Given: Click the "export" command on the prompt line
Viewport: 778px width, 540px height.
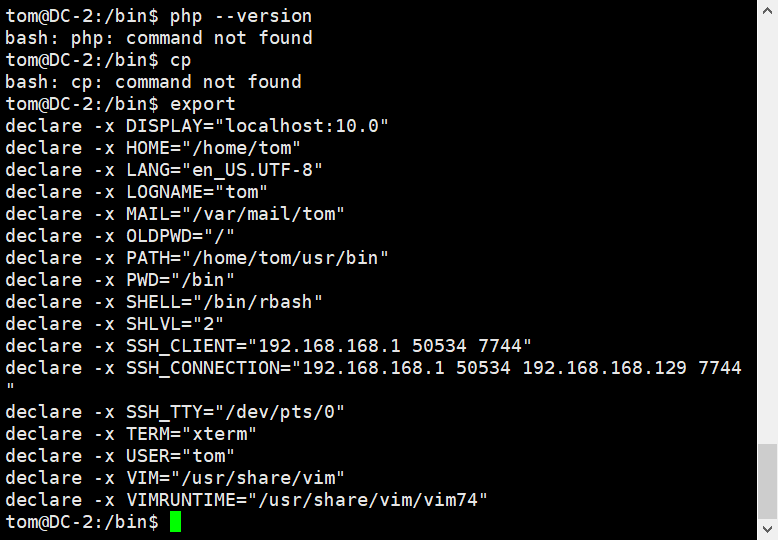Looking at the screenshot, I should click(203, 104).
